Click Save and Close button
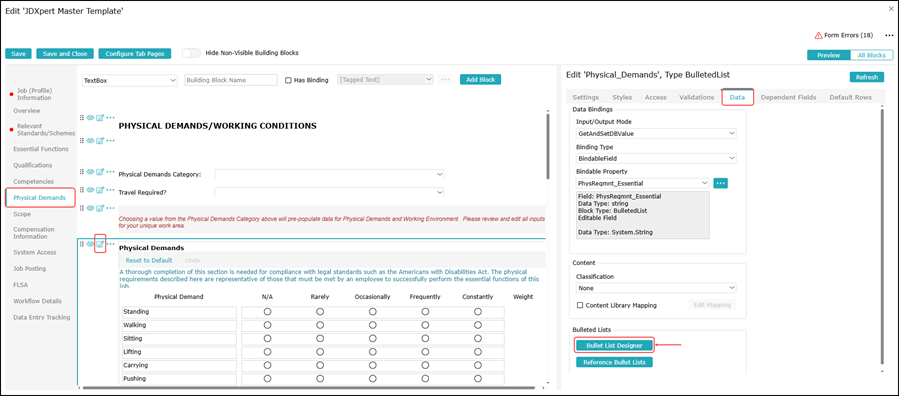Screen dimensions: 899x396 click(x=65, y=53)
